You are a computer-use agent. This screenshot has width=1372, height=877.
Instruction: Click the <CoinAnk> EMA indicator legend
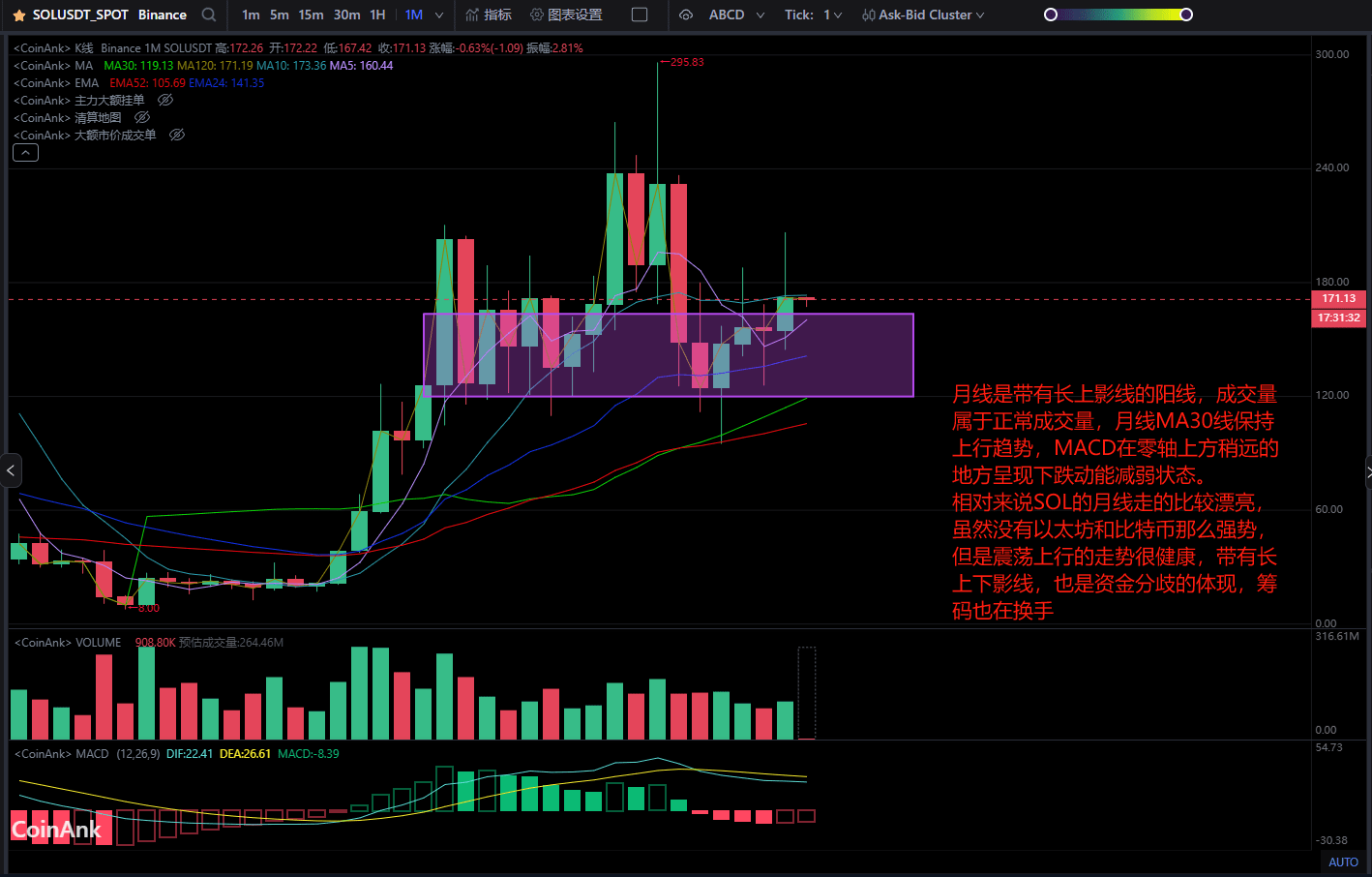(x=56, y=82)
